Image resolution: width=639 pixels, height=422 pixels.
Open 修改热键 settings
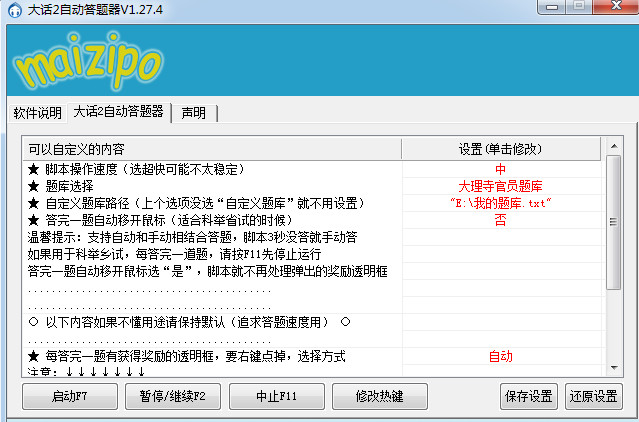tap(380, 396)
